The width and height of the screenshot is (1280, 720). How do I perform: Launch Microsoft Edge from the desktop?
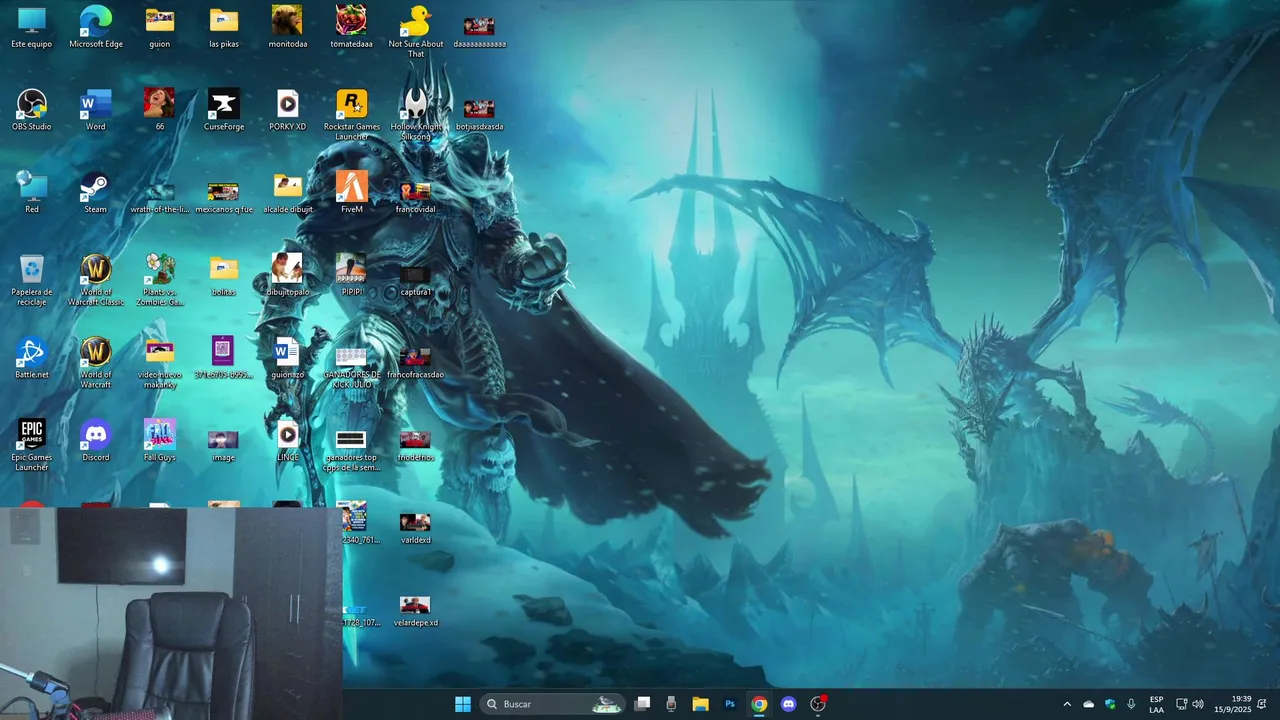pos(96,28)
